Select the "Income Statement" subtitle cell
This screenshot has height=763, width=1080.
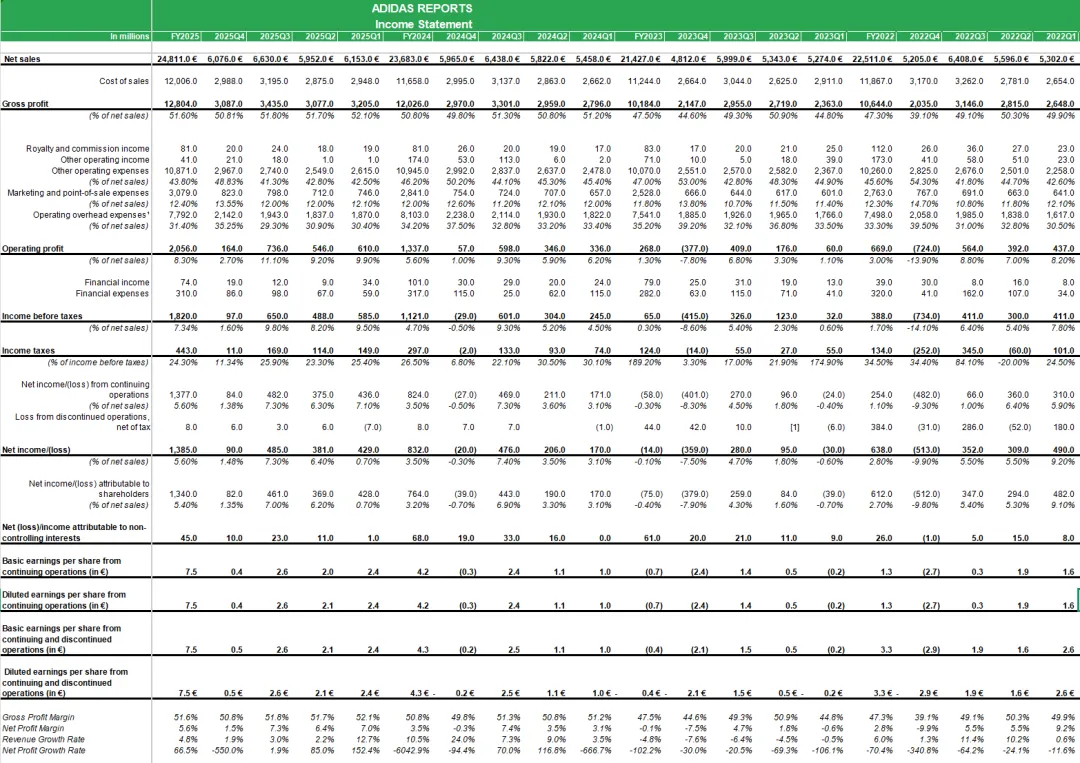point(423,24)
